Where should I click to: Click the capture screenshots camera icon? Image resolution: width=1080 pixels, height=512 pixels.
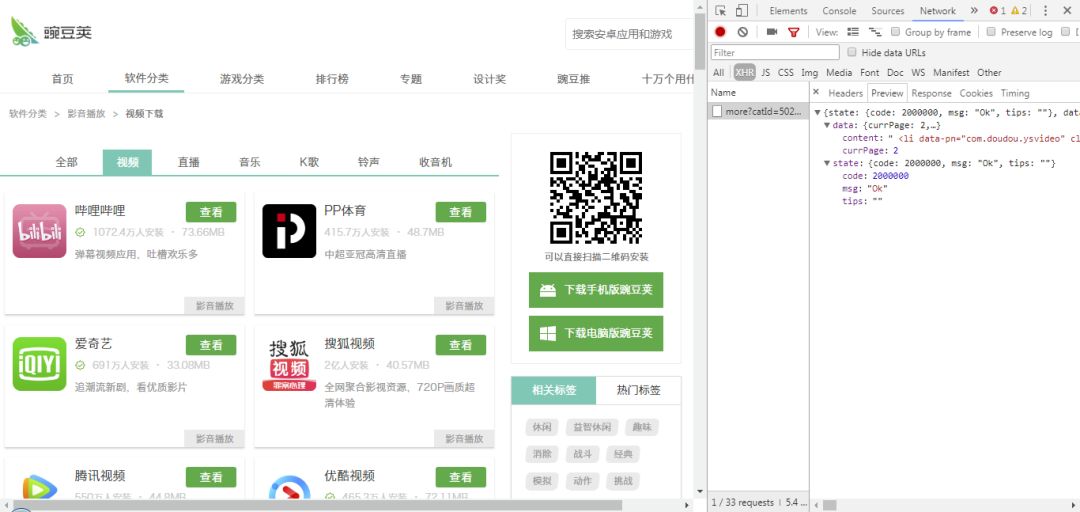click(x=772, y=32)
